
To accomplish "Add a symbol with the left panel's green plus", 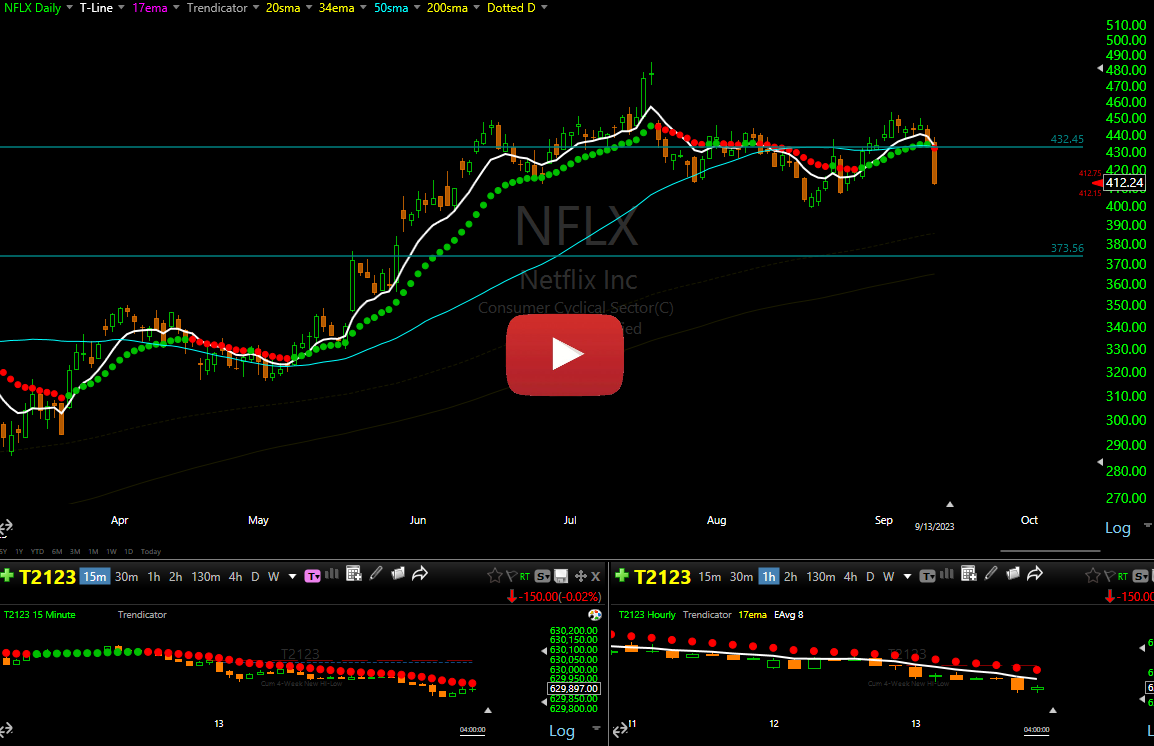I will coord(7,575).
